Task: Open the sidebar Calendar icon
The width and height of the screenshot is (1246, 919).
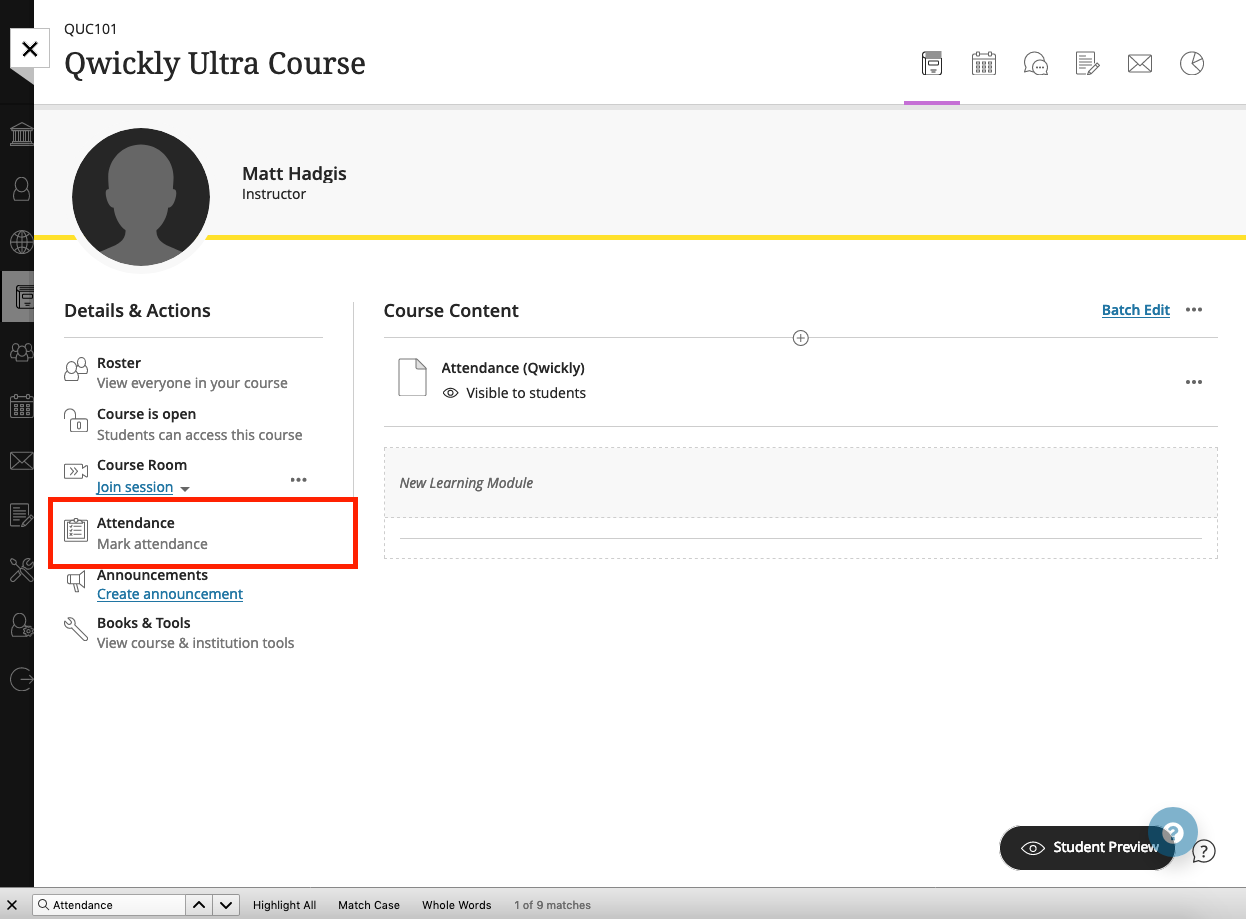Action: point(20,405)
